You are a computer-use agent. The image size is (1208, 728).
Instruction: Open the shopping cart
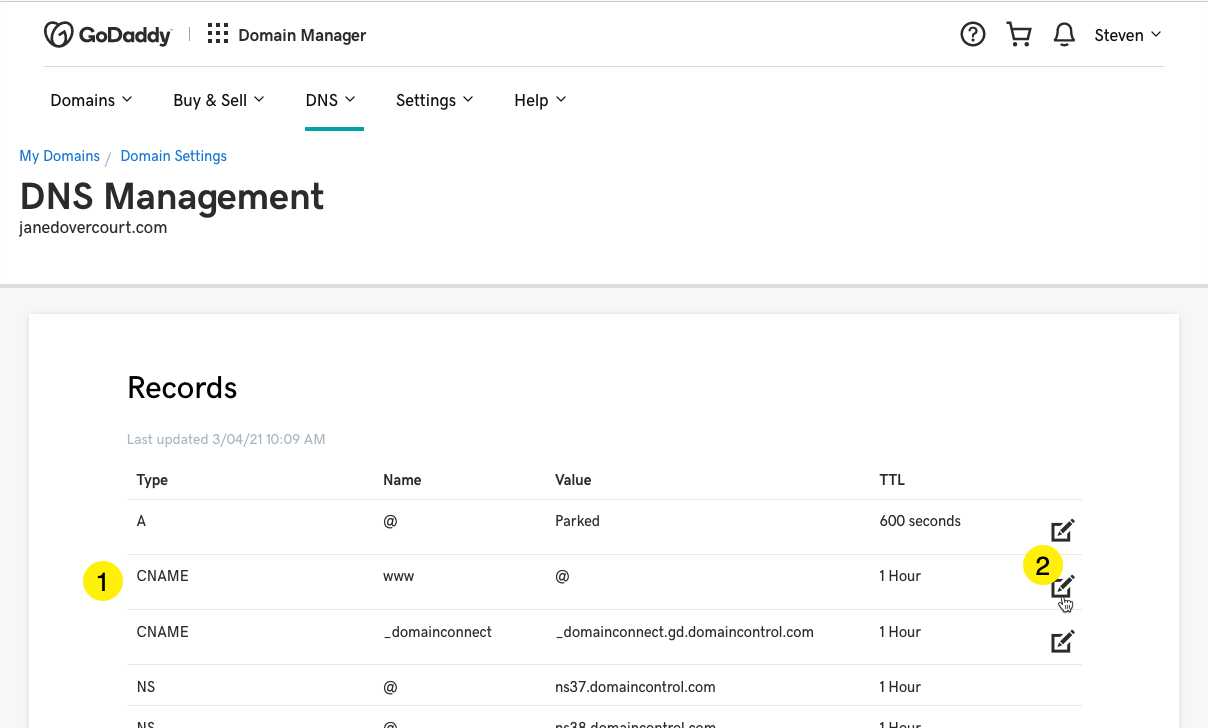(x=1019, y=35)
